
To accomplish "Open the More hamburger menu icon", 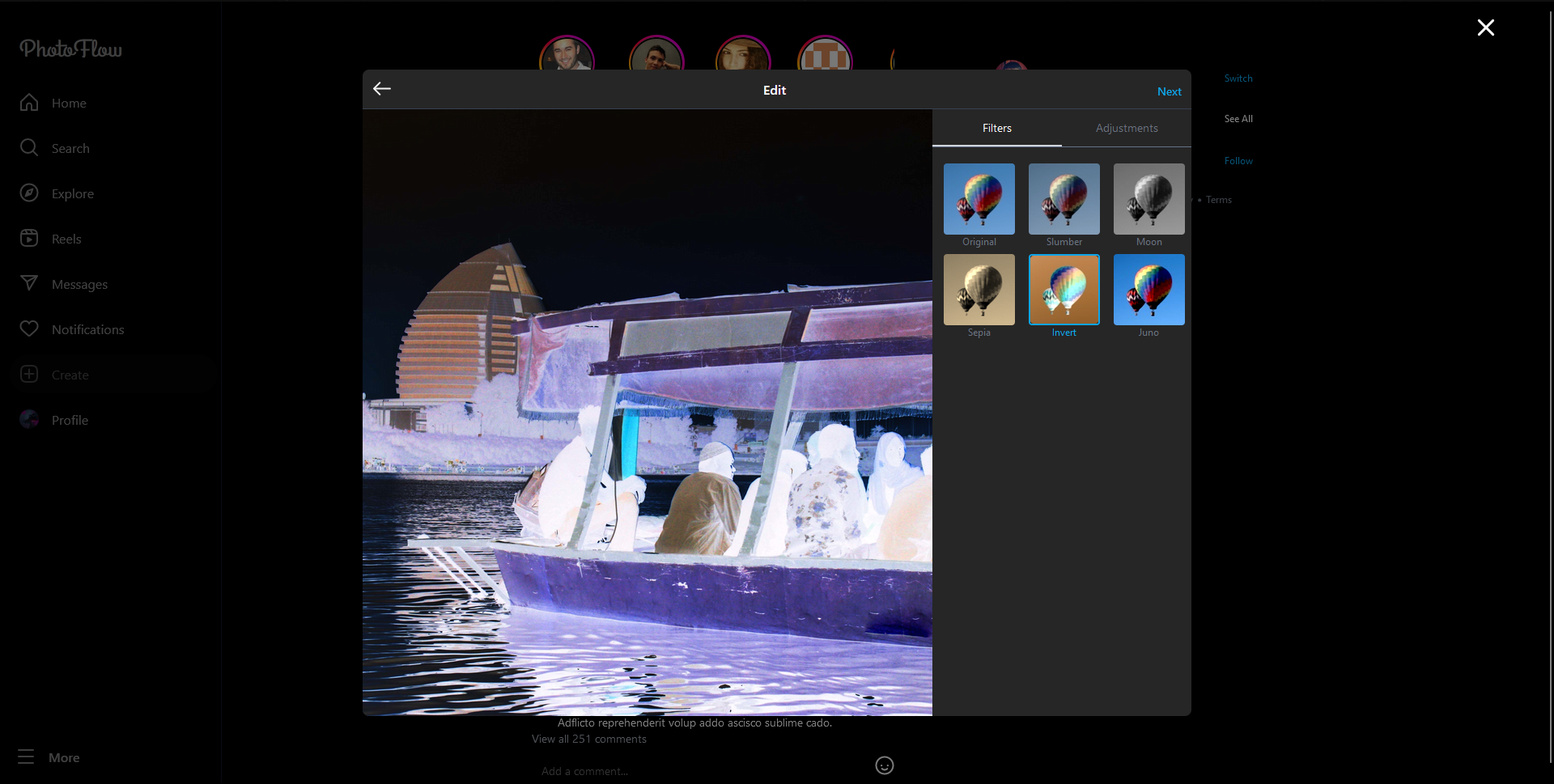I will tap(26, 757).
